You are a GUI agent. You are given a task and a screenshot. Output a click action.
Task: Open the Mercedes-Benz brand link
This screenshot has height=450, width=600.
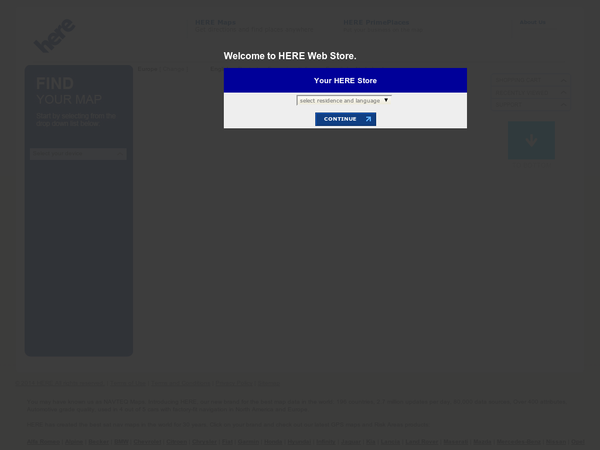518,442
